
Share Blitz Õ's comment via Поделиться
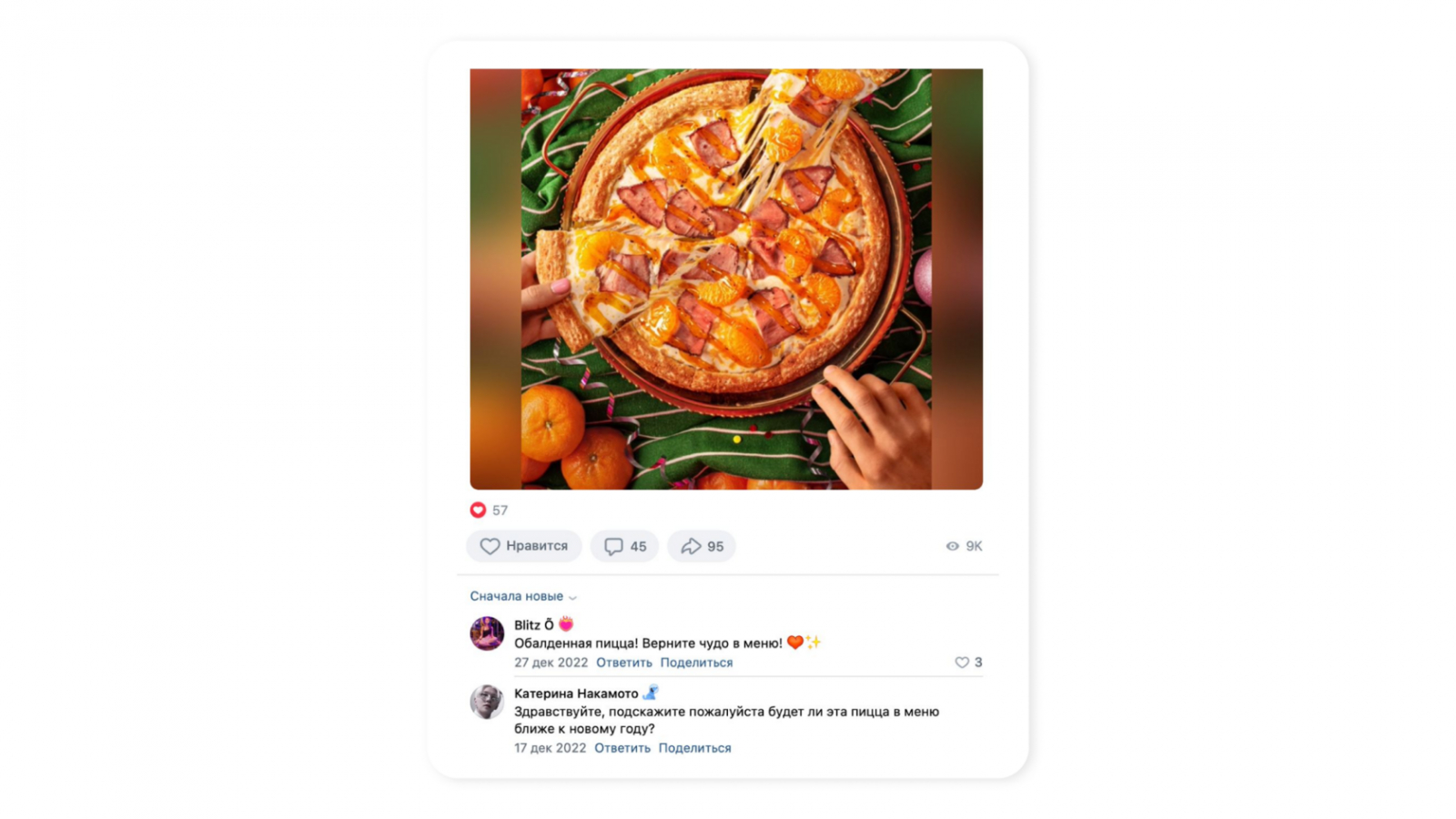[696, 662]
